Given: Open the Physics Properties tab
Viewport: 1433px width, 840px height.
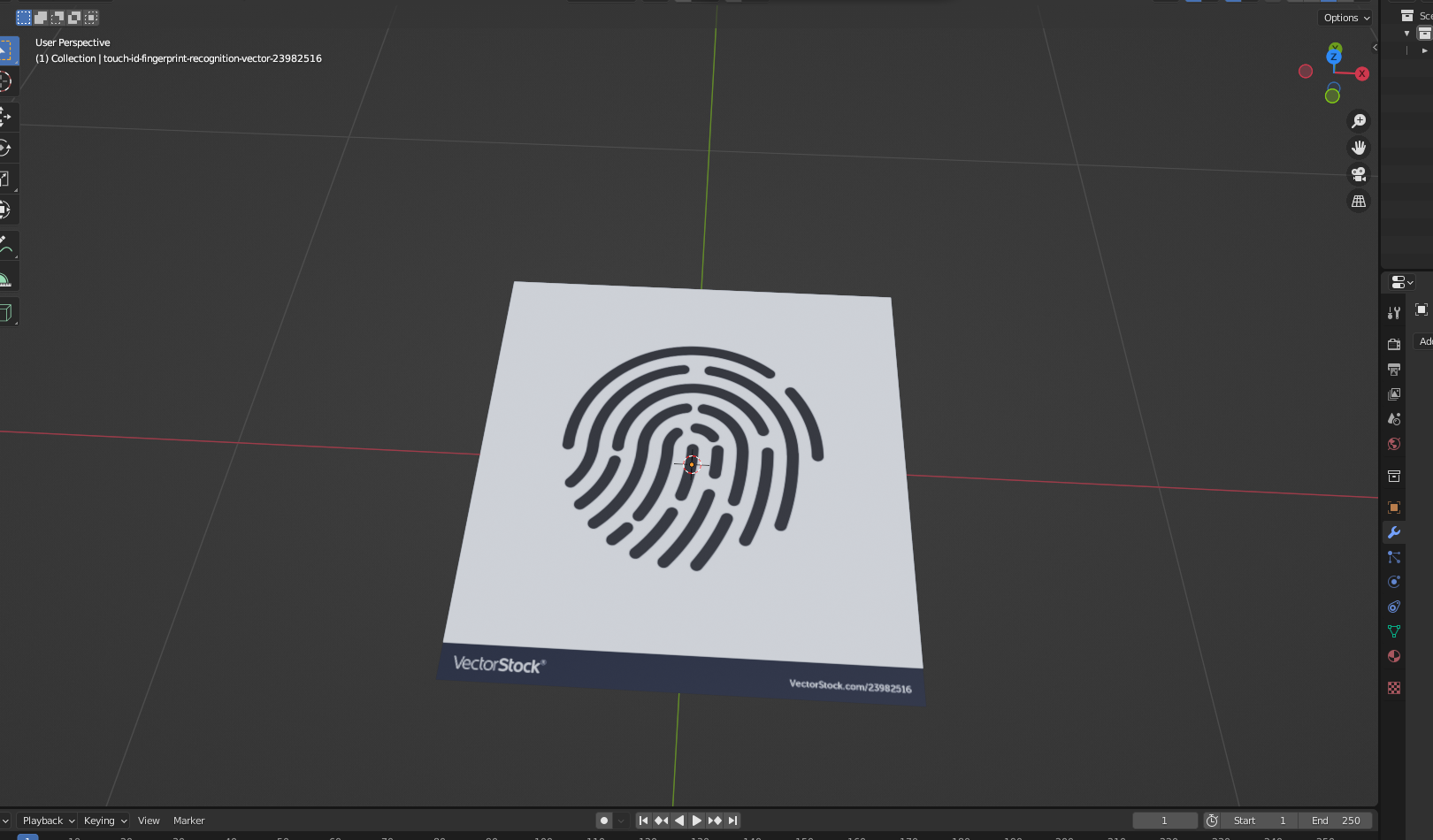Looking at the screenshot, I should (1394, 582).
